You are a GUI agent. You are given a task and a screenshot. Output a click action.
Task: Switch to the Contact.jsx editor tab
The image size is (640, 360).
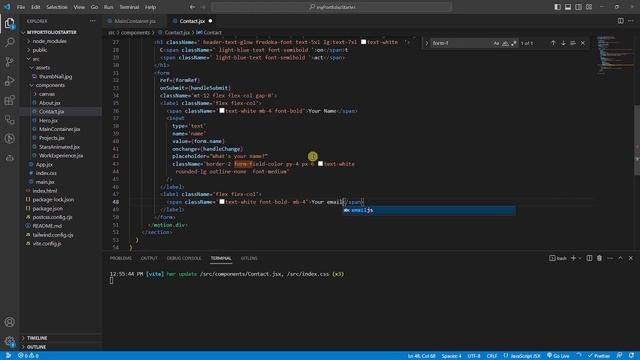tap(192, 21)
